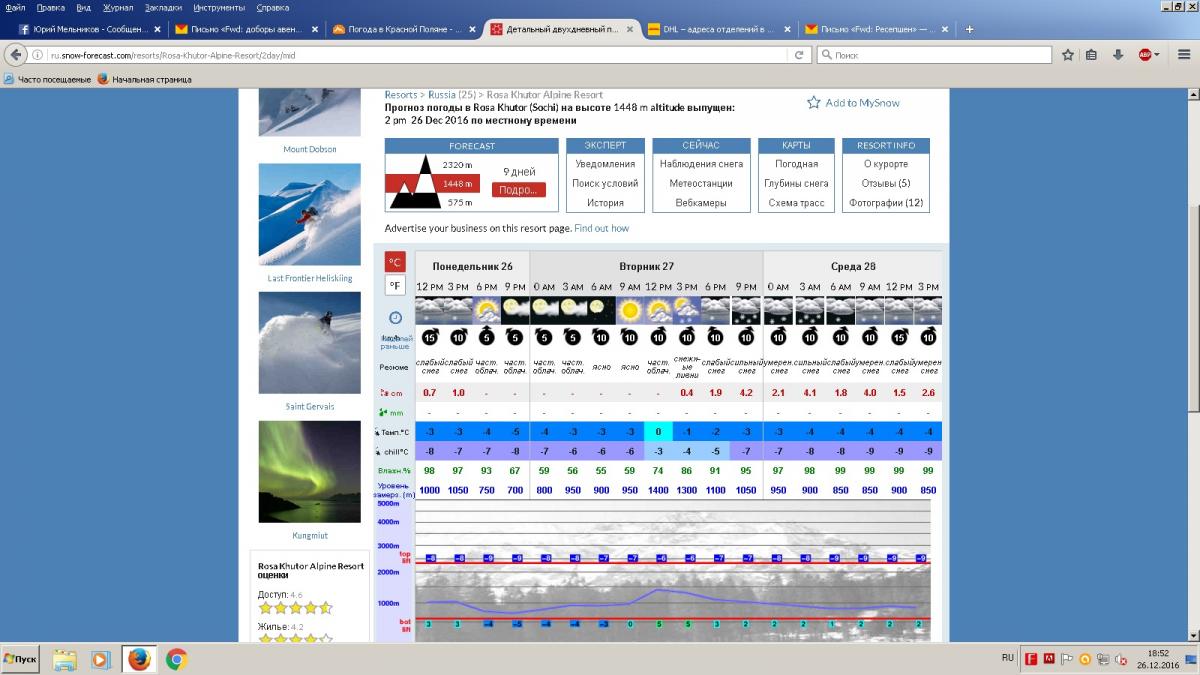The width and height of the screenshot is (1200, 675).
Task: Open the Adblock Plus dropdown arrow
Action: [x=1157, y=55]
